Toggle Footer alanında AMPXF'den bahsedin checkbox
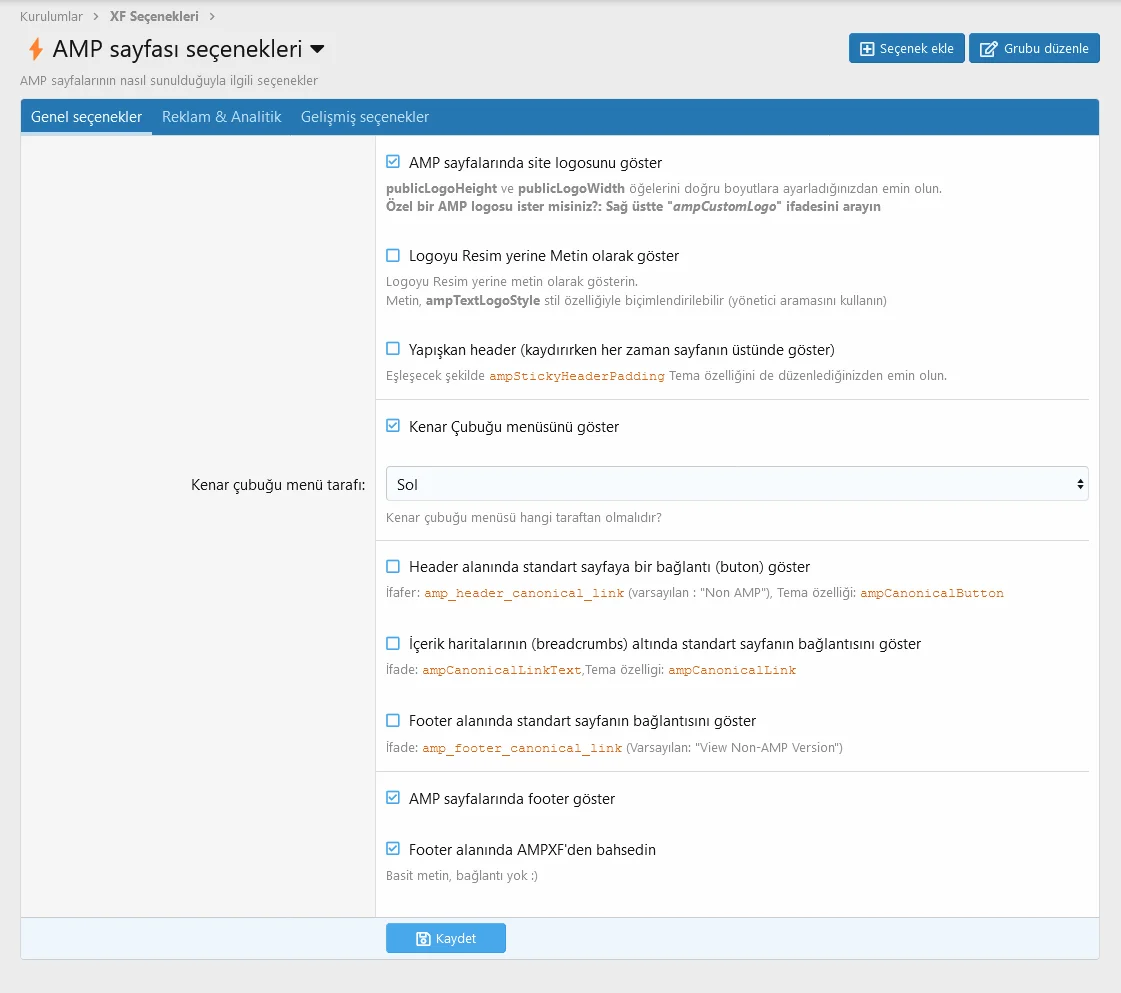 pos(393,849)
